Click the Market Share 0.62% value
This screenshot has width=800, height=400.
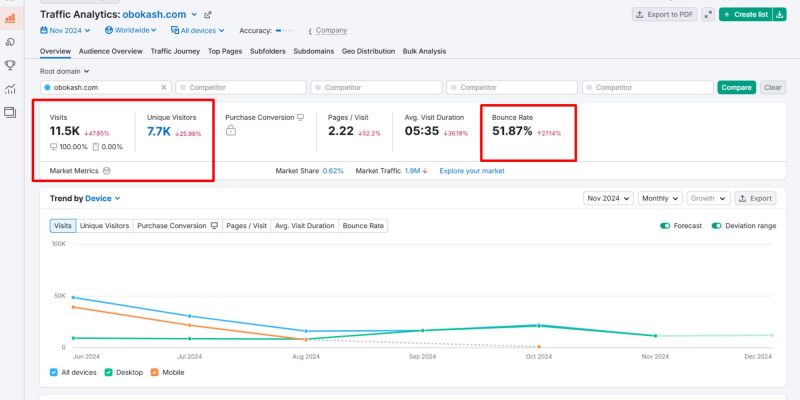click(333, 171)
